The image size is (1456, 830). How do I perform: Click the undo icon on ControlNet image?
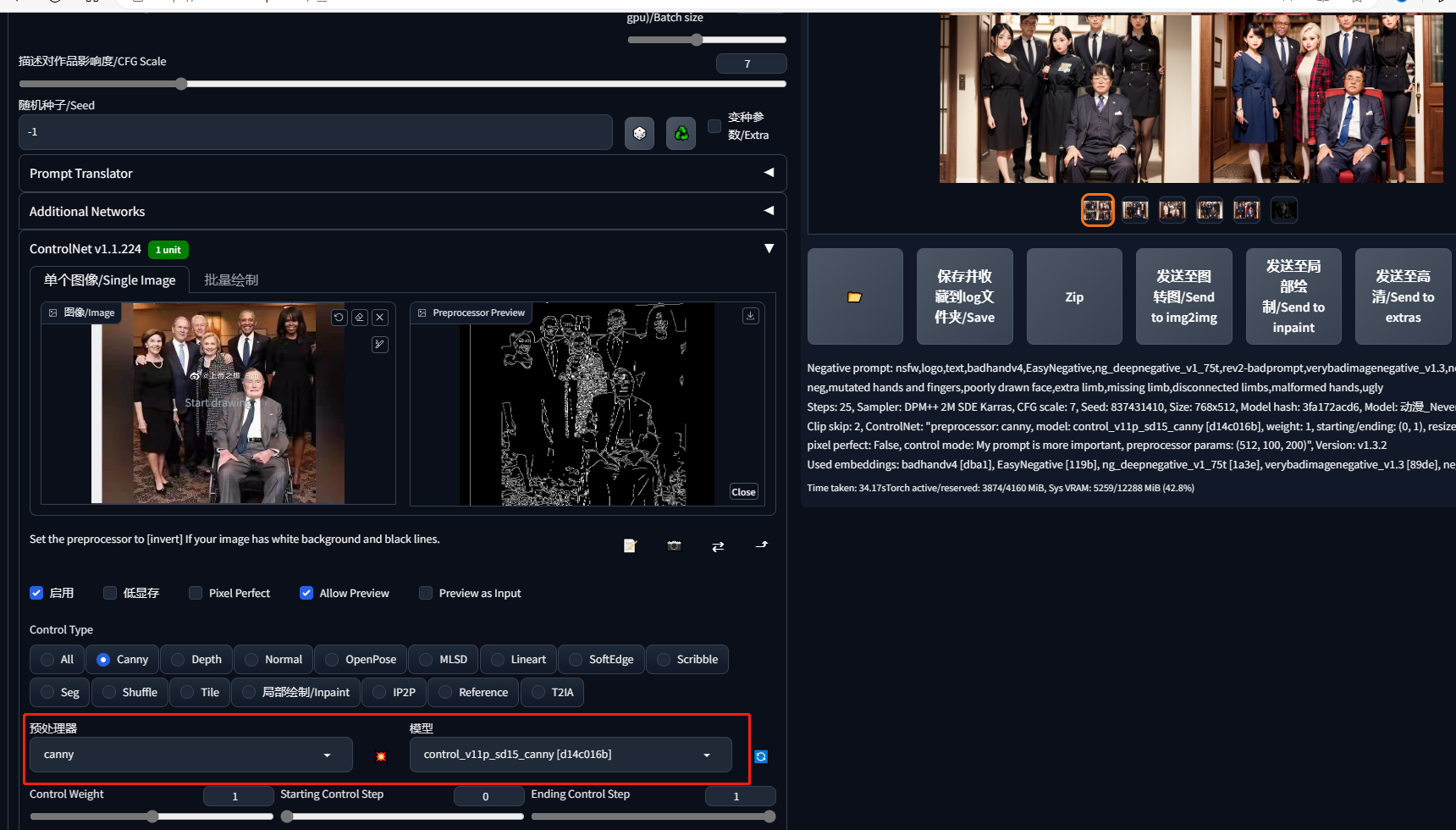click(x=339, y=317)
